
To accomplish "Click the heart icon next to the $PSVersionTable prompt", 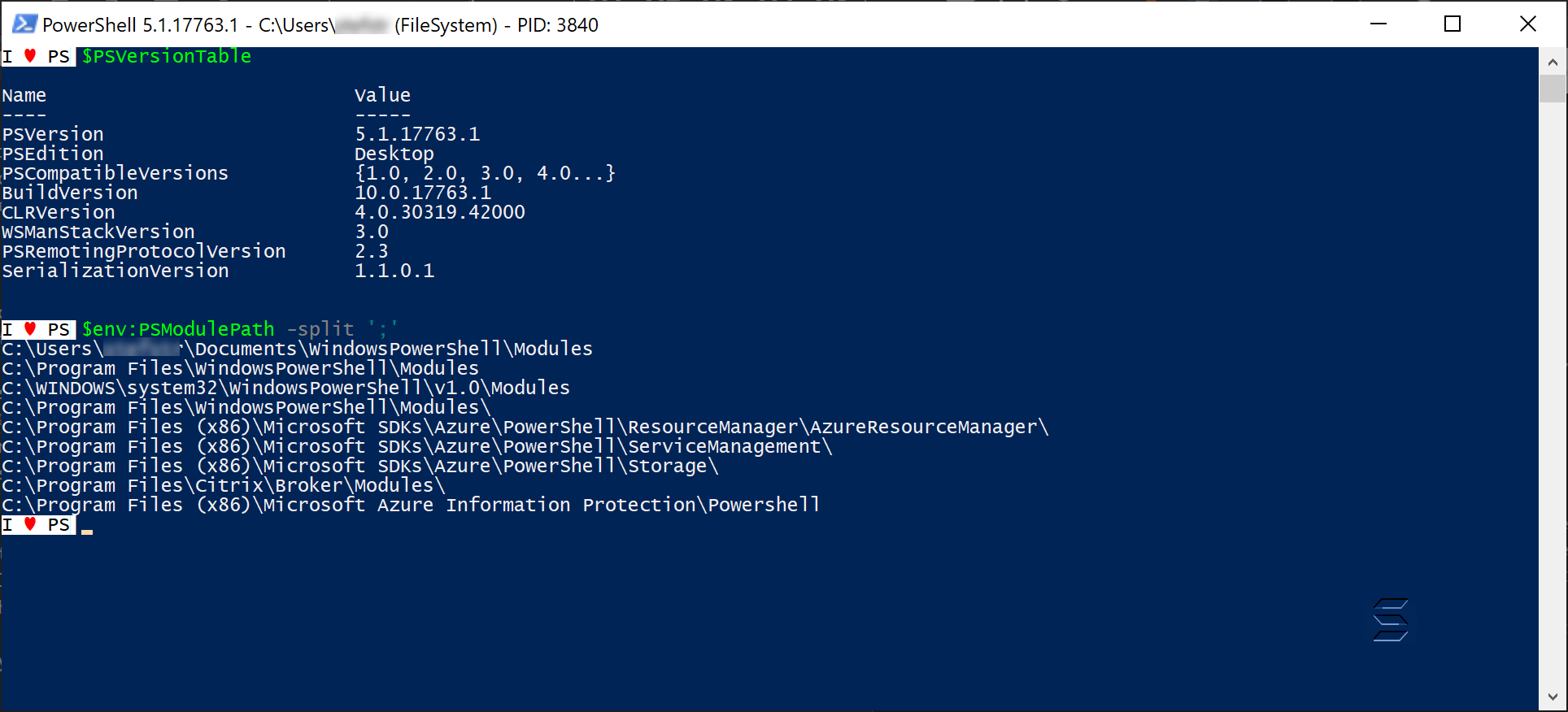I will (29, 56).
